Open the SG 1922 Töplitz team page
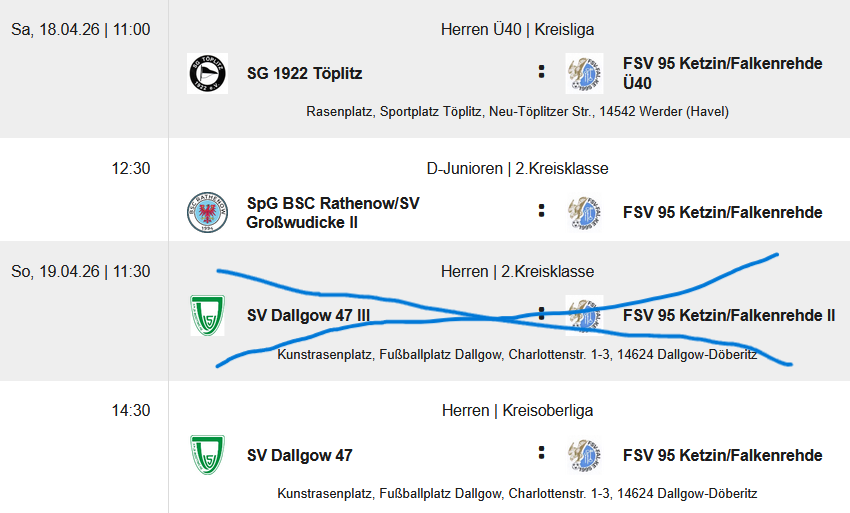 pyautogui.click(x=305, y=73)
